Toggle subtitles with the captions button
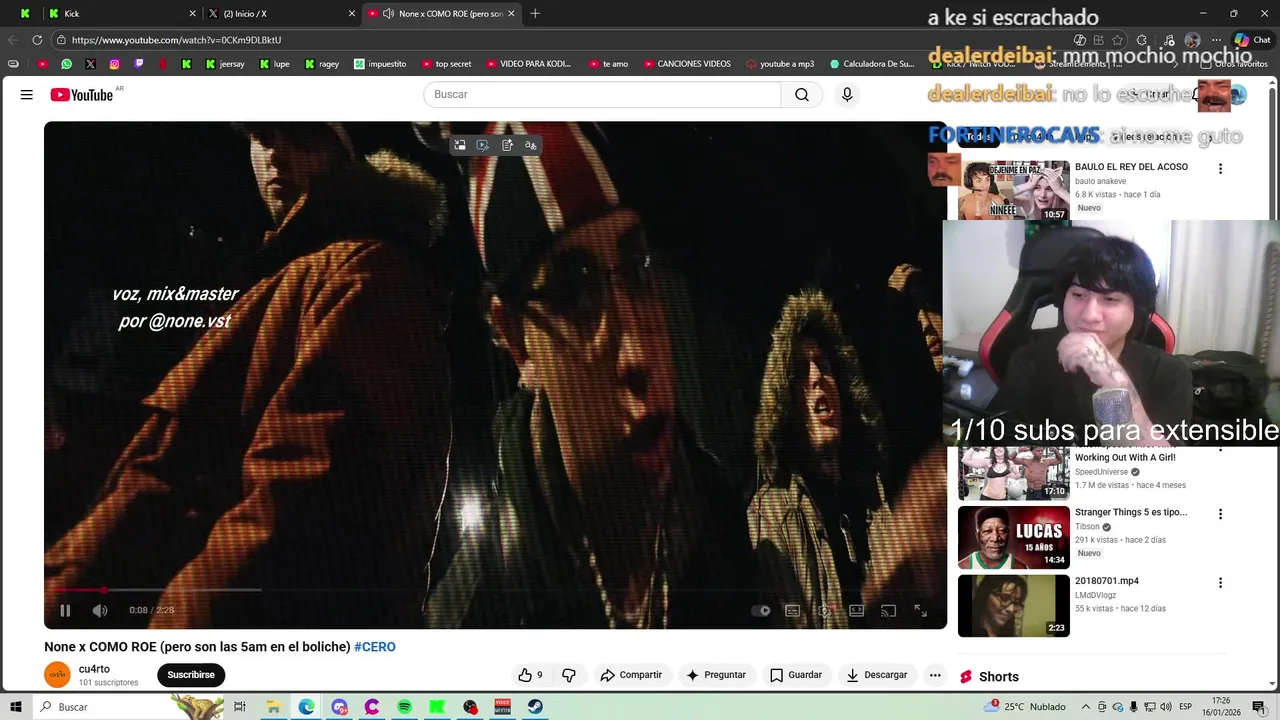Screen dimensions: 1280x720 [x=792, y=610]
